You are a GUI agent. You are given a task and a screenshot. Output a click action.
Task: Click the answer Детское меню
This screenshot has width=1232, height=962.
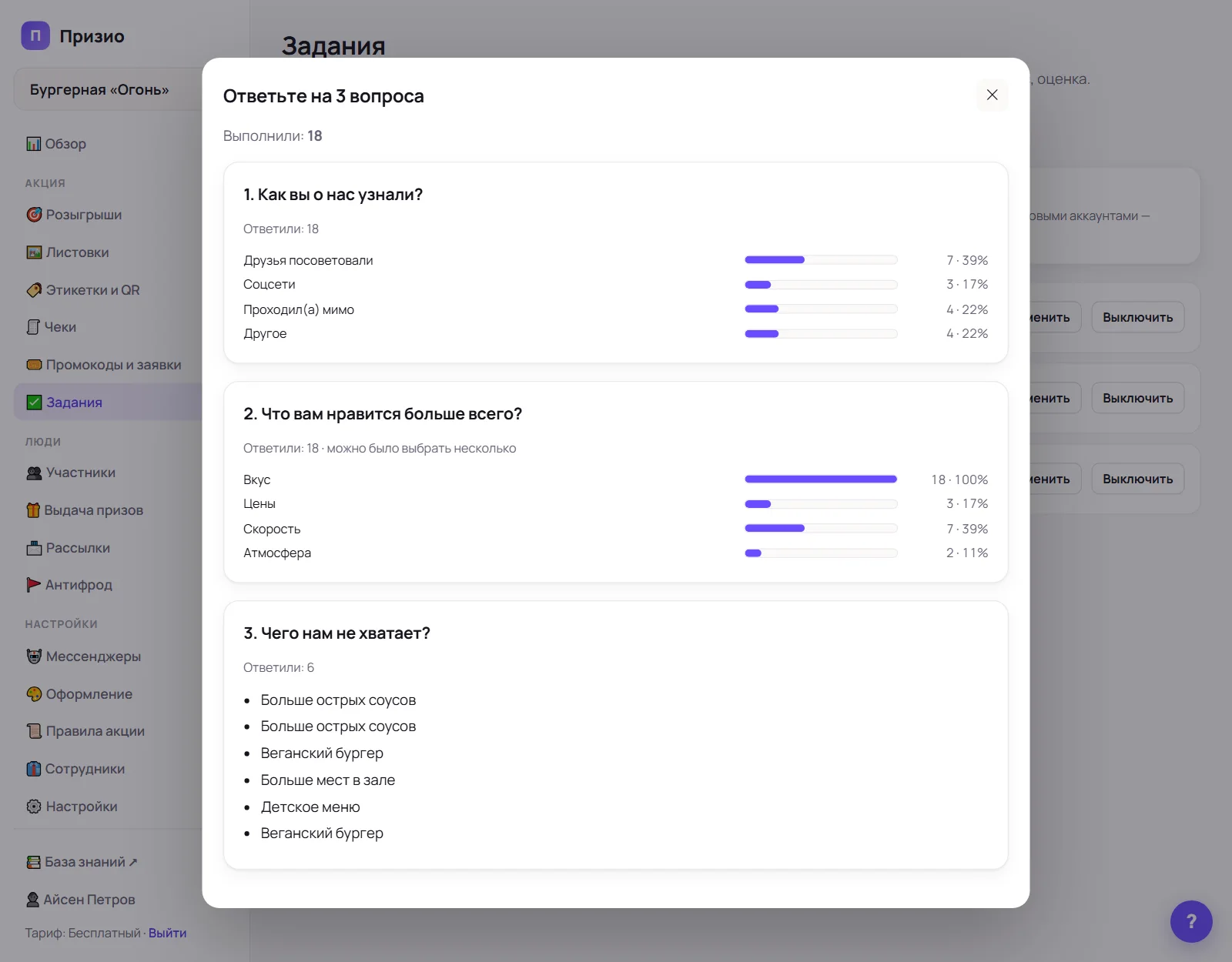point(310,807)
